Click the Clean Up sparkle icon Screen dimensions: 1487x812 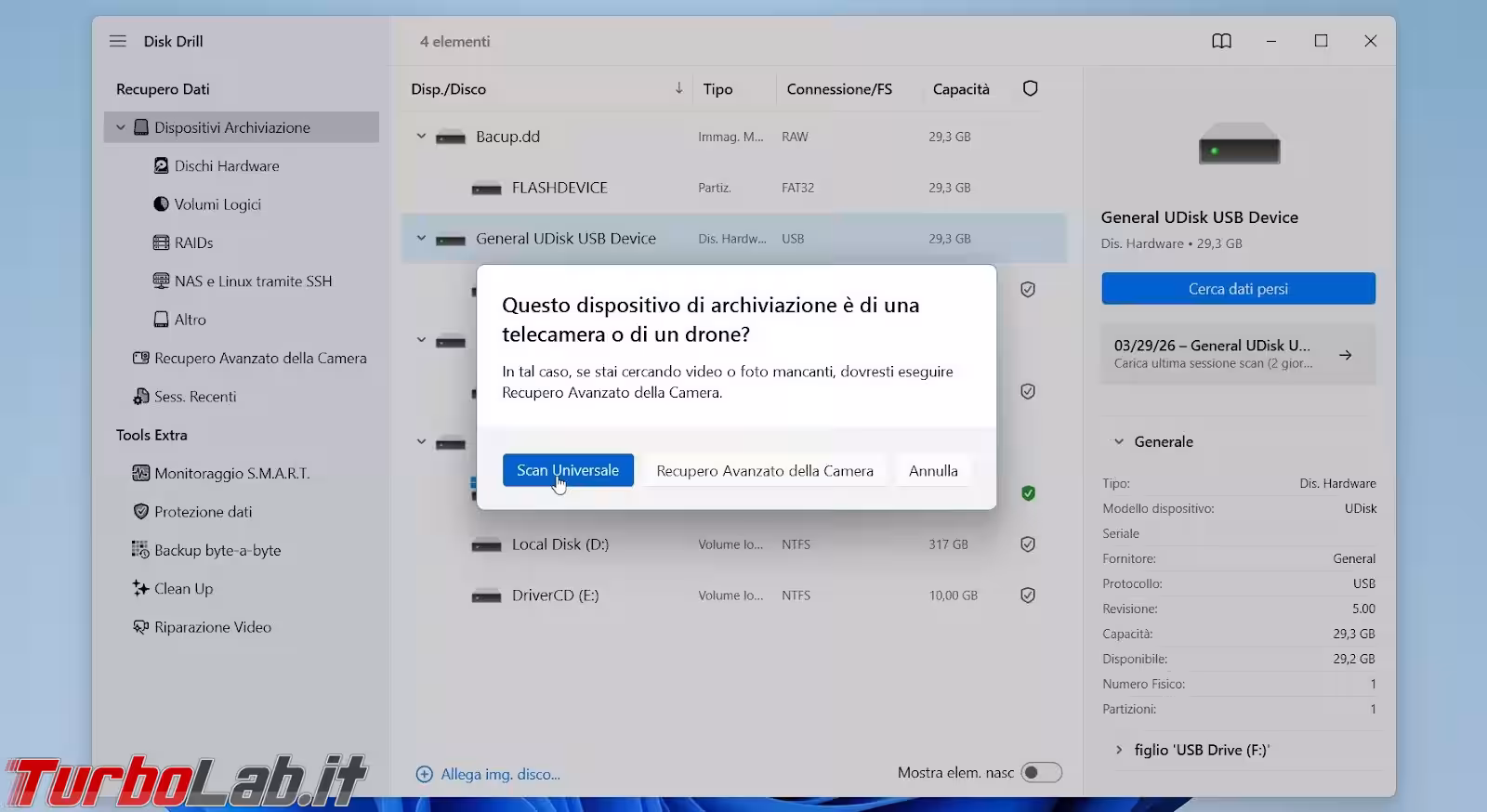(x=141, y=588)
